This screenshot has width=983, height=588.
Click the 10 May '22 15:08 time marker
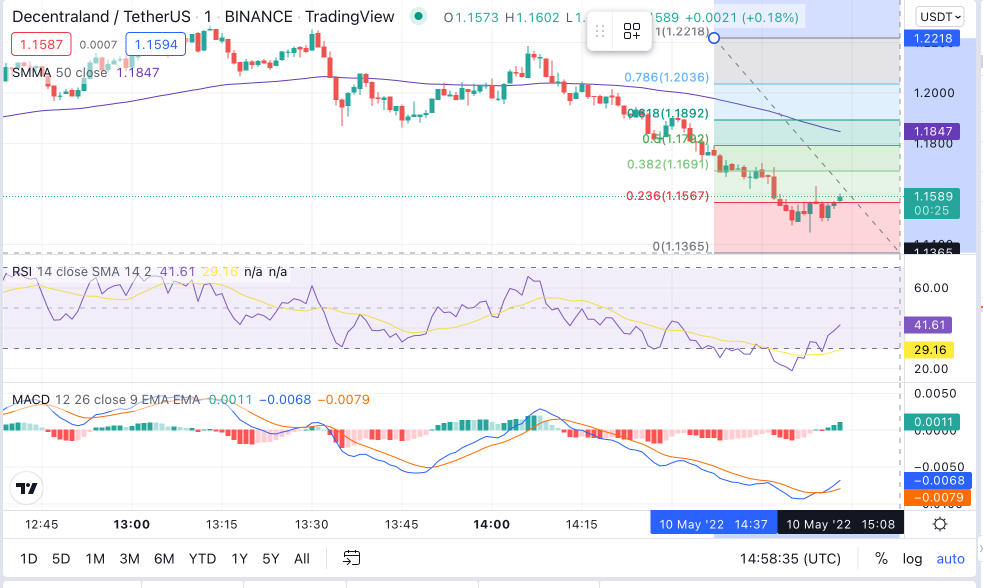point(841,524)
